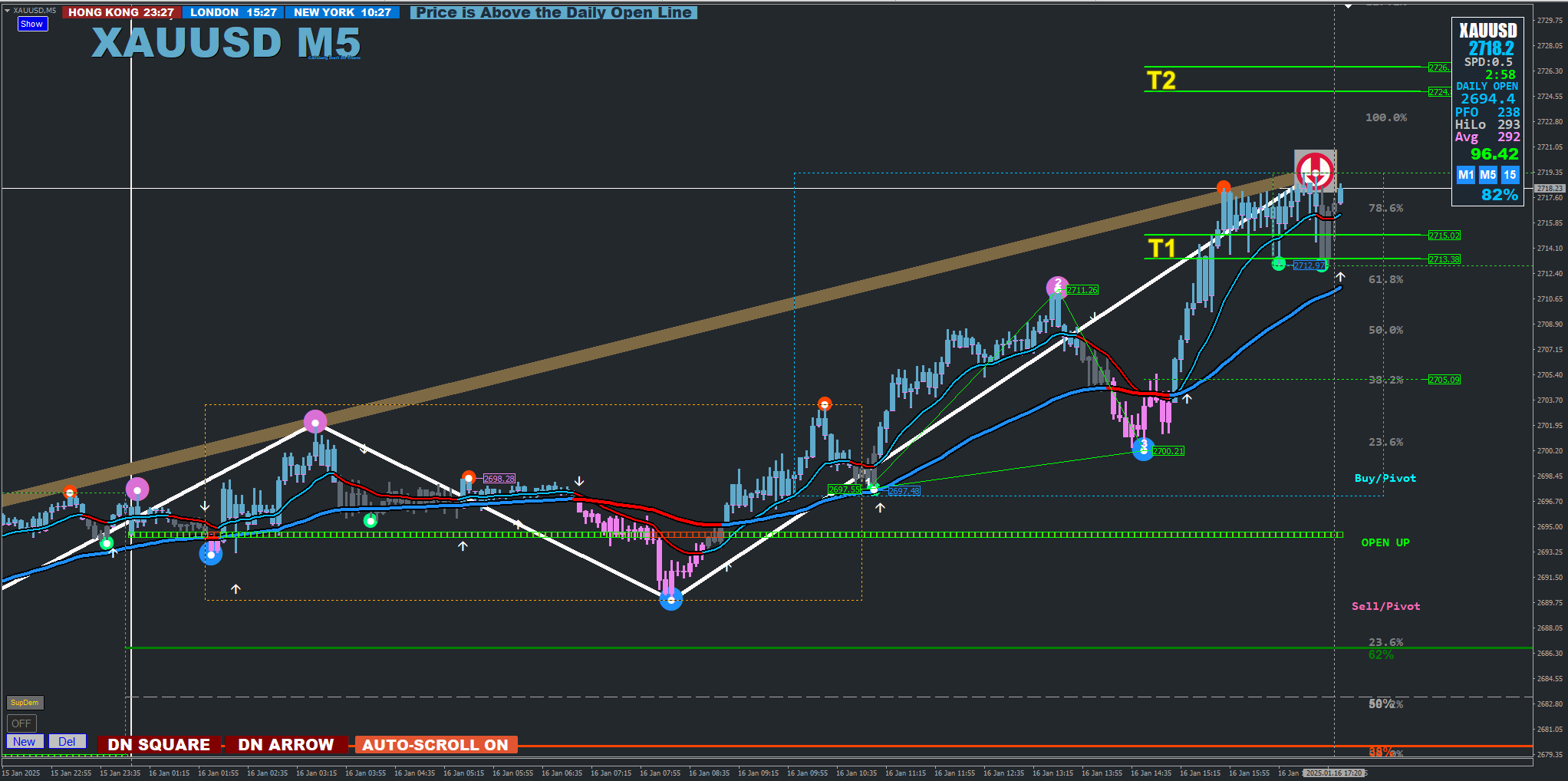The width and height of the screenshot is (1568, 781).
Task: Click the red down-arrow sell signal icon
Action: tap(1315, 170)
